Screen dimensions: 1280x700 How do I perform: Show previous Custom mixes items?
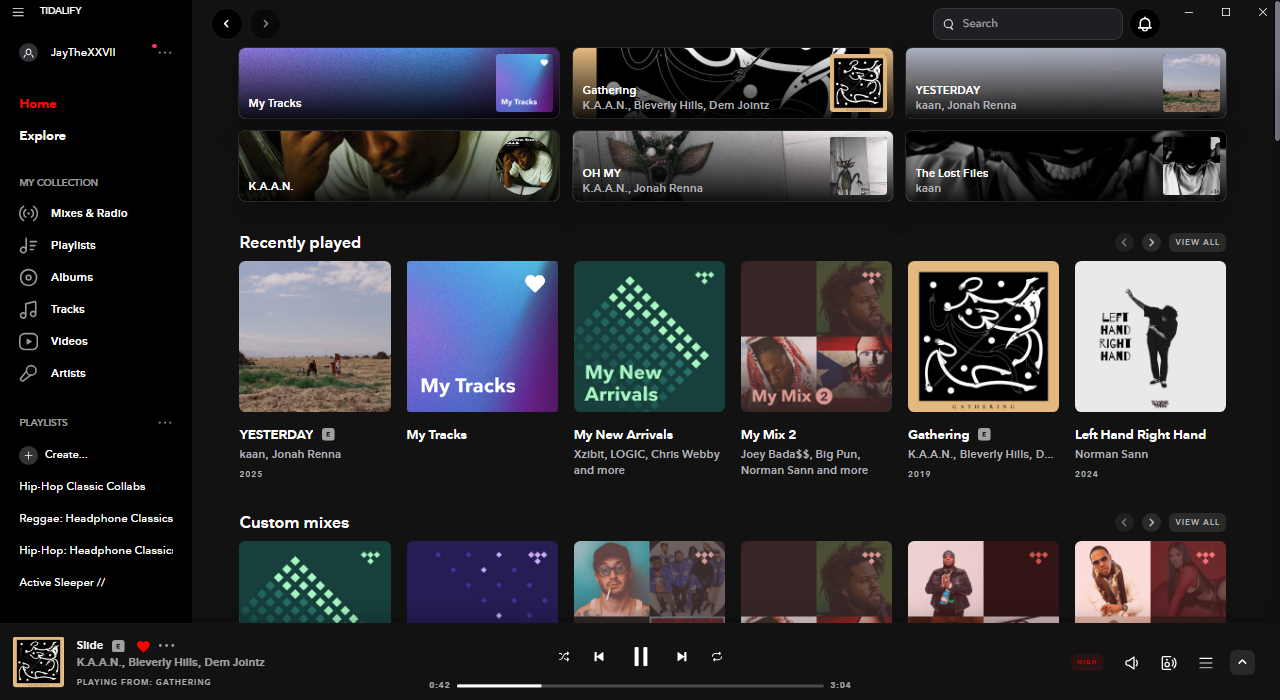(x=1125, y=522)
